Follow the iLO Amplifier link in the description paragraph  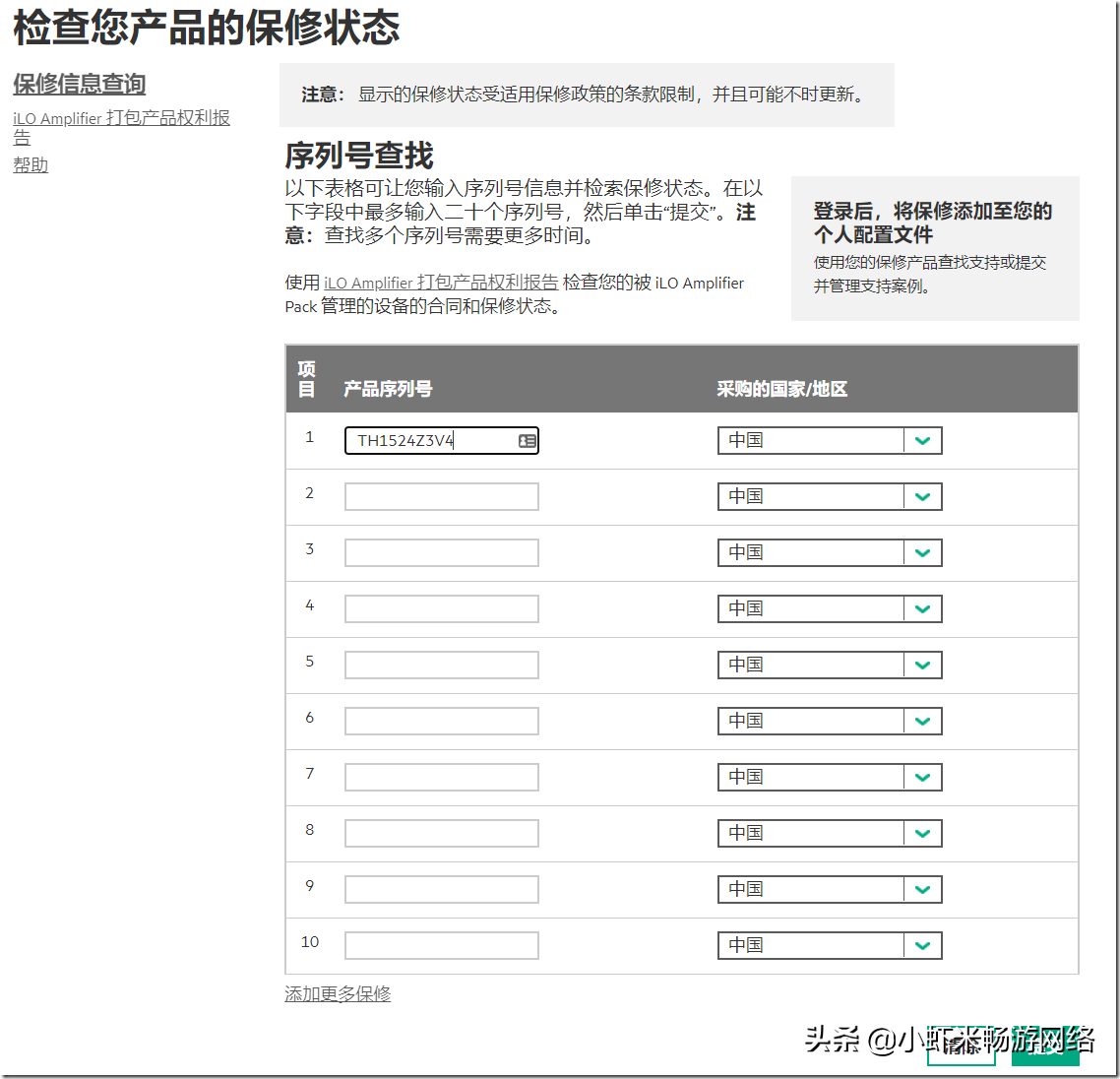coord(441,283)
